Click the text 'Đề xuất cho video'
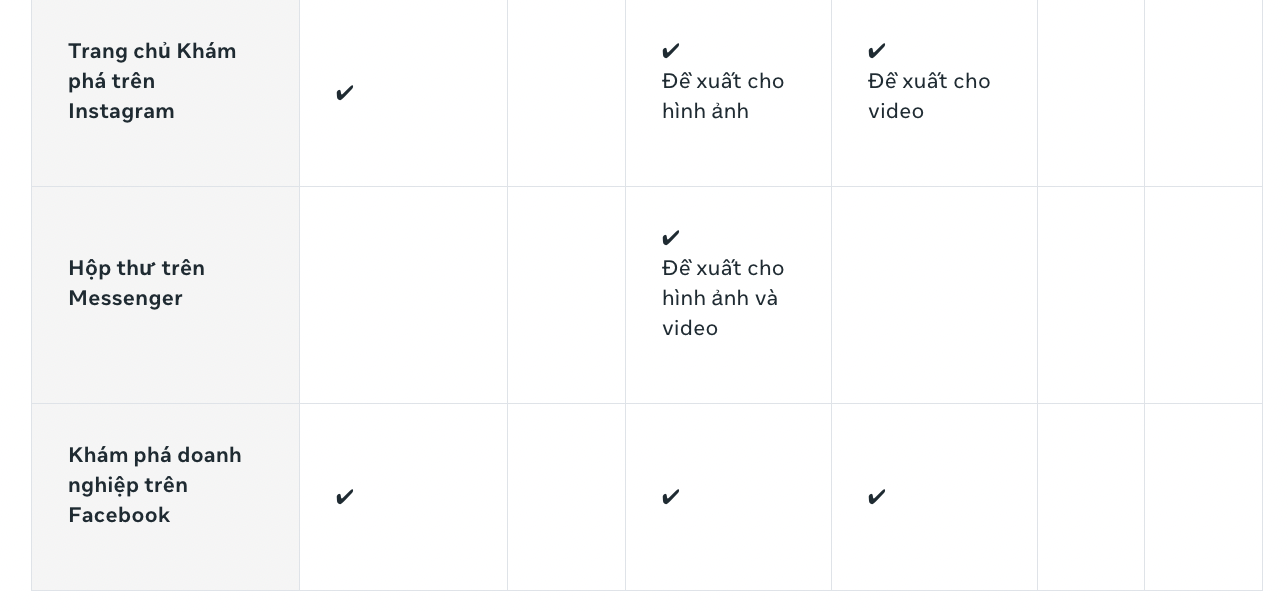The height and width of the screenshot is (612, 1288). pyautogui.click(x=929, y=96)
